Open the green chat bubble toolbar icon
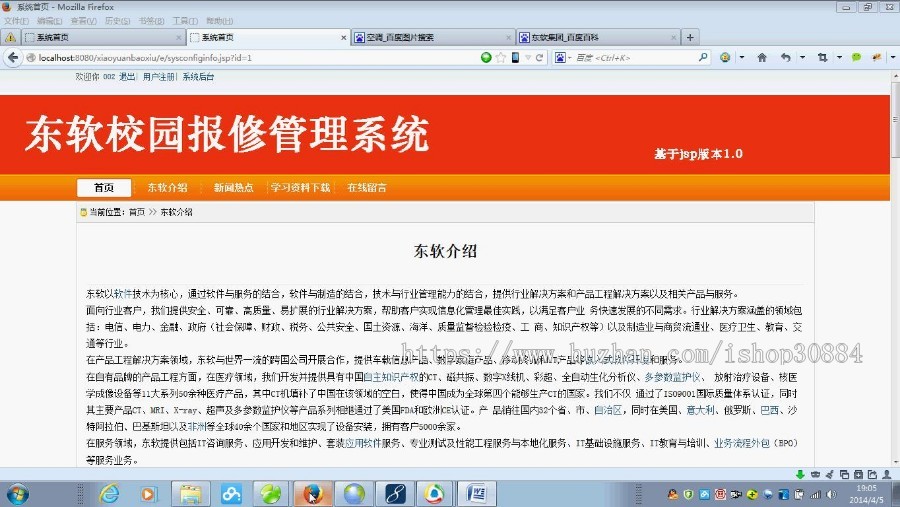 pyautogui.click(x=856, y=57)
